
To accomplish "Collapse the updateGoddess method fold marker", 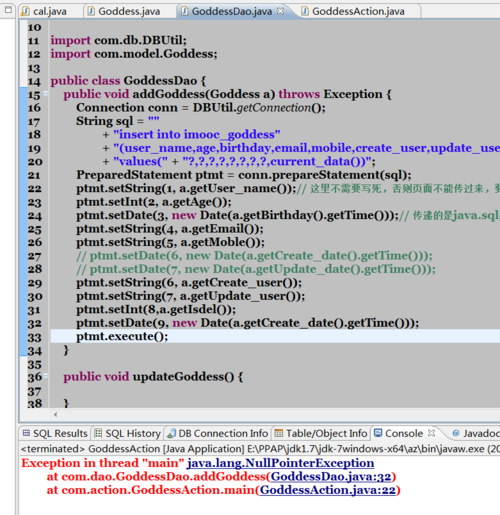I will click(x=46, y=376).
